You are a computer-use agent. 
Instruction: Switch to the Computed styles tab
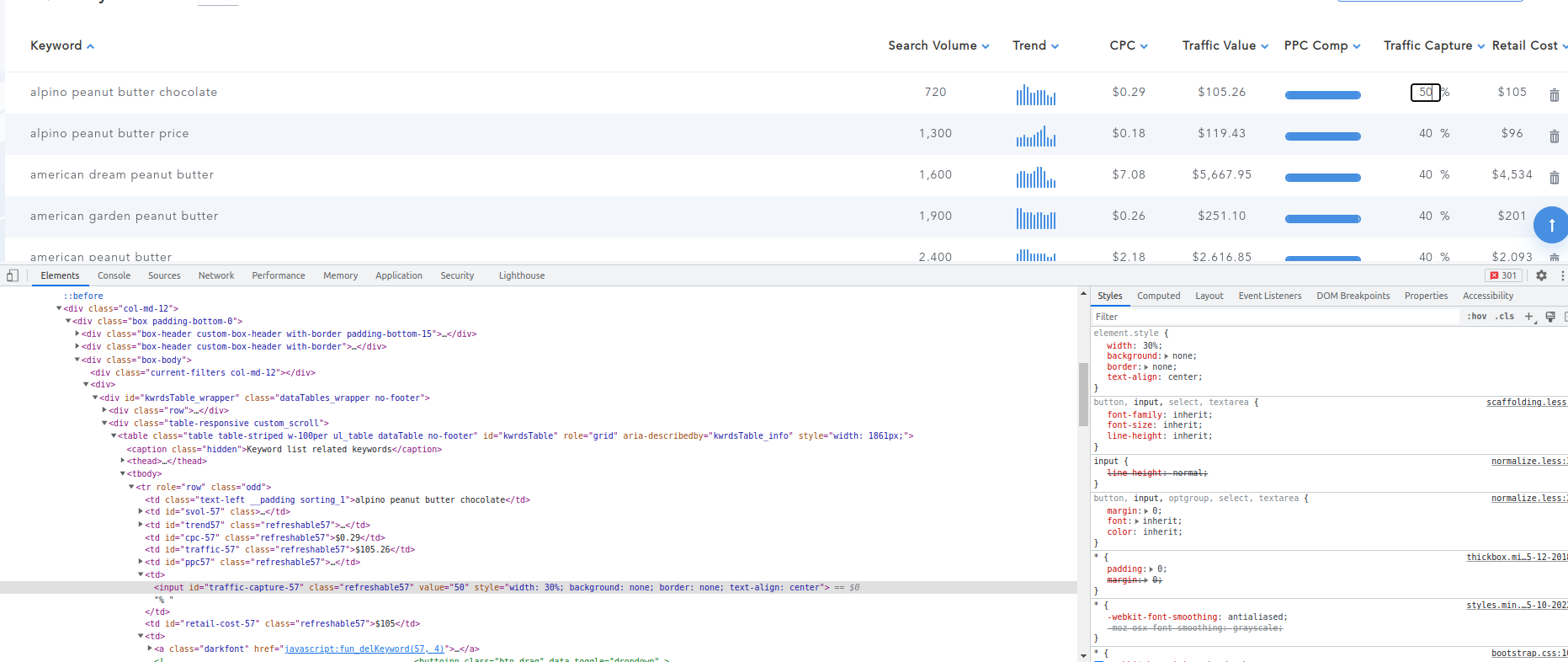[1158, 296]
